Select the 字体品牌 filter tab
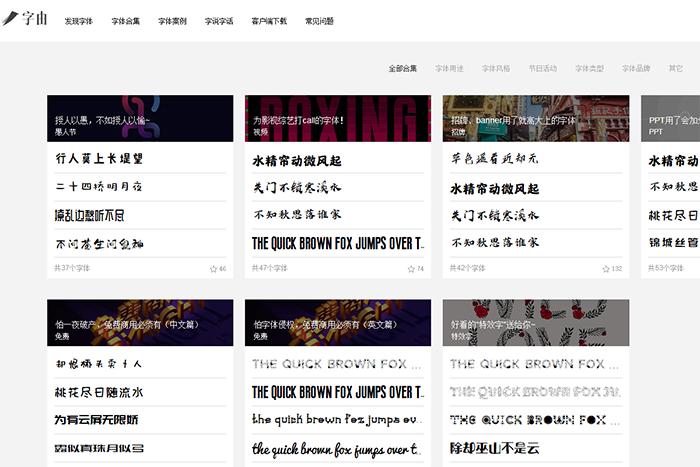This screenshot has width=700, height=467. point(636,68)
